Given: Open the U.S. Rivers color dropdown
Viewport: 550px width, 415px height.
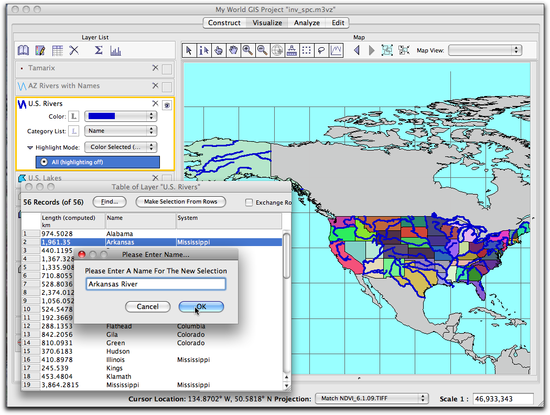Looking at the screenshot, I should [x=121, y=116].
